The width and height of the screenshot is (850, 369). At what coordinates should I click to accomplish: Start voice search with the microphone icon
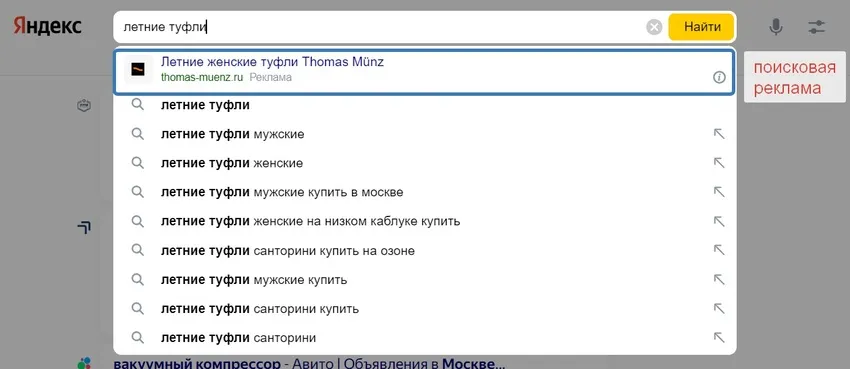[x=776, y=27]
